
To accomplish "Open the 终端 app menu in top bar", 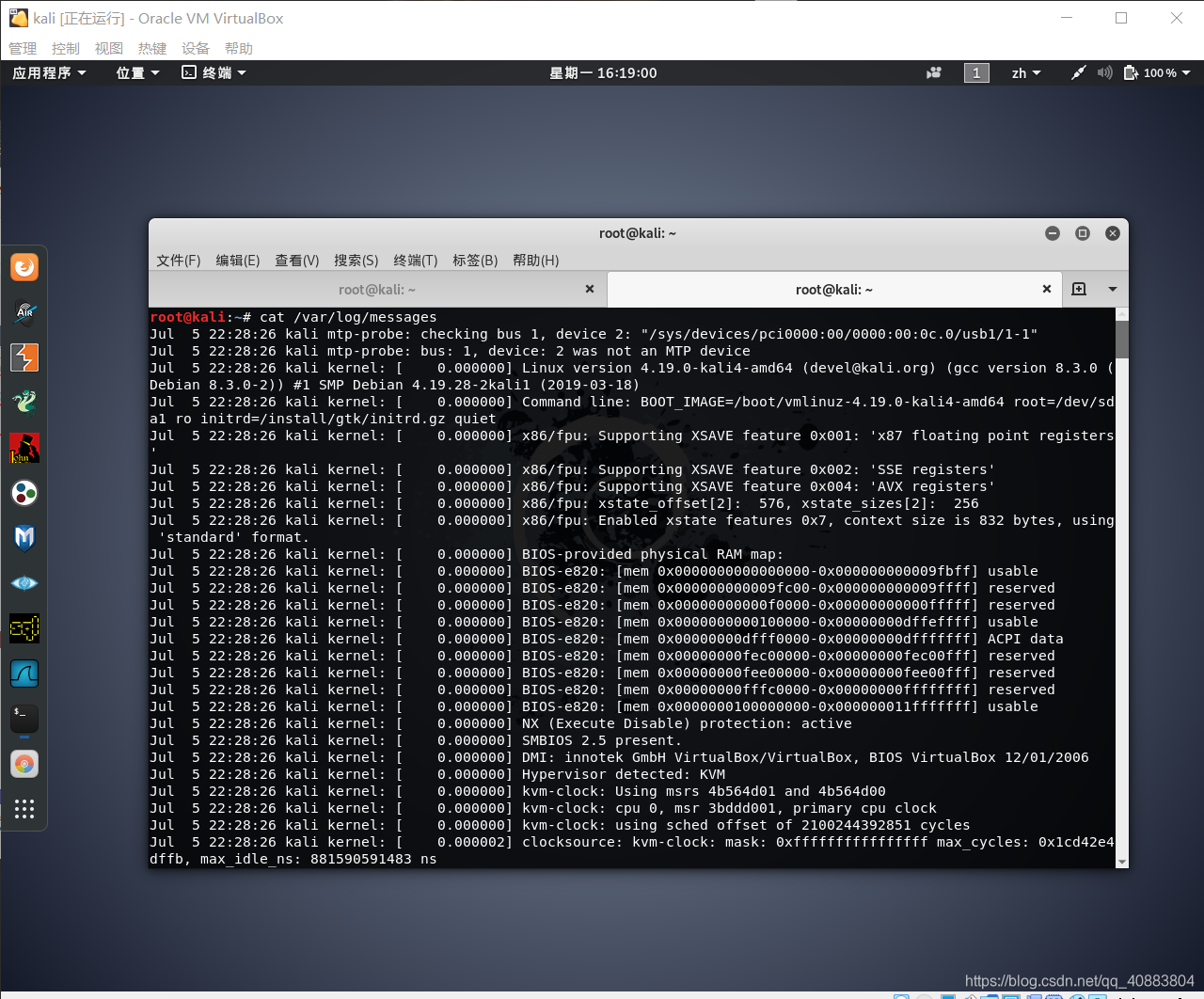I will [214, 72].
